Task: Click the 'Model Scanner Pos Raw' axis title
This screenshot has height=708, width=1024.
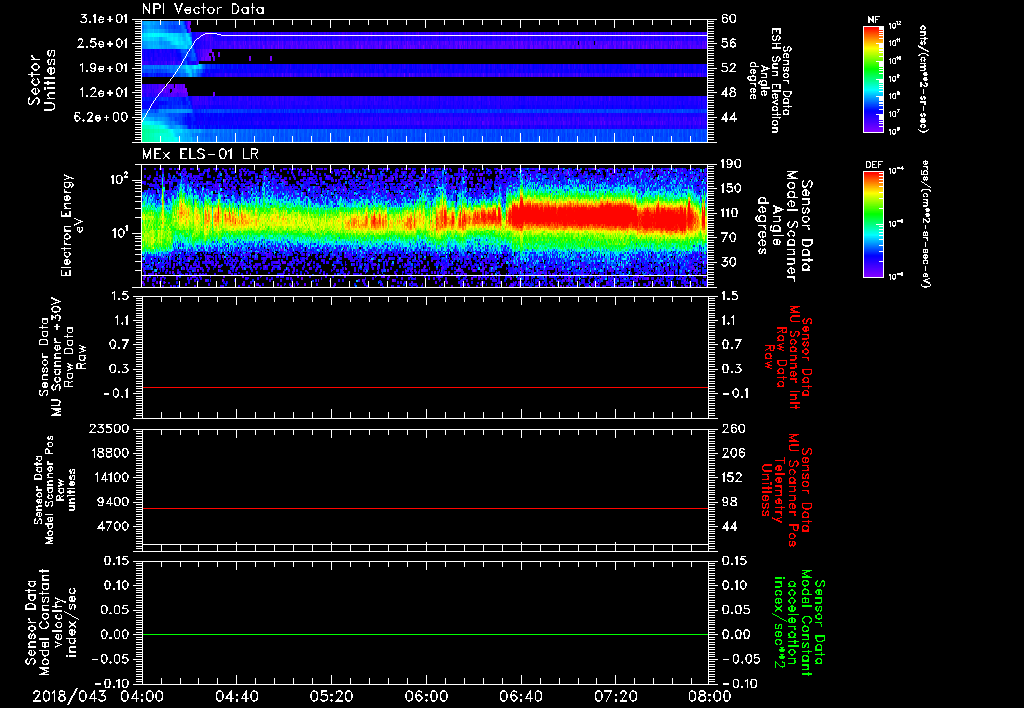Action: tap(55, 490)
